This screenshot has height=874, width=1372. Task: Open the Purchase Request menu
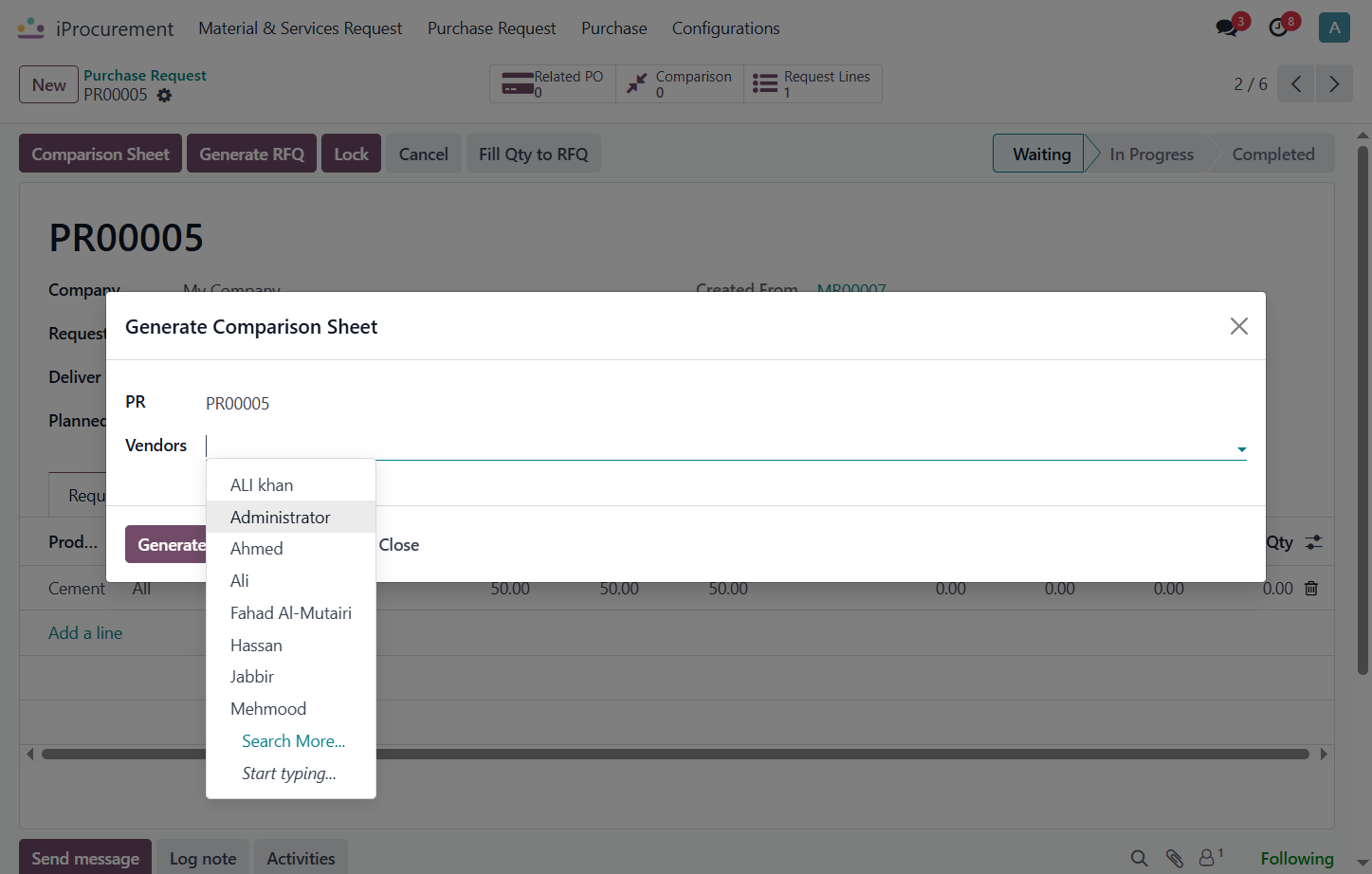(491, 28)
